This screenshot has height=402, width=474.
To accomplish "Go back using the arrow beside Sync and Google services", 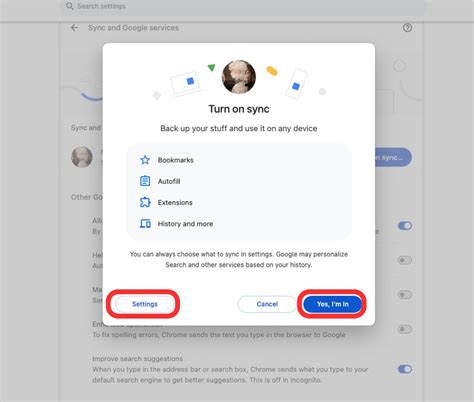I will pos(74,28).
